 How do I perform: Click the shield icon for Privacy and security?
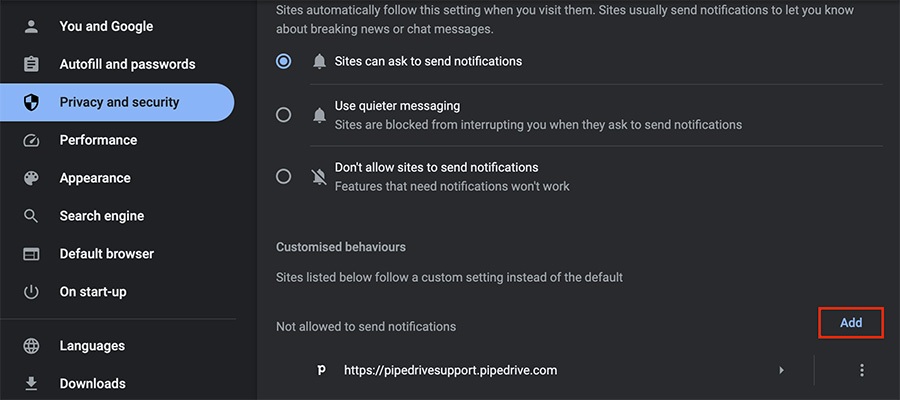pos(31,102)
